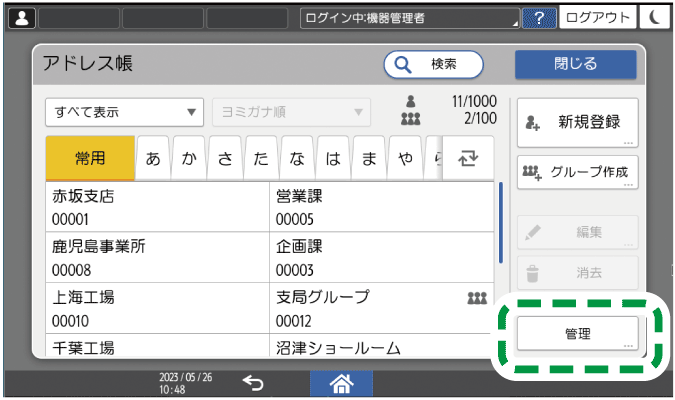Screen dimensions: 675x400
Task: Open the ヨミガナ順 sort dropdown
Action: coord(291,112)
